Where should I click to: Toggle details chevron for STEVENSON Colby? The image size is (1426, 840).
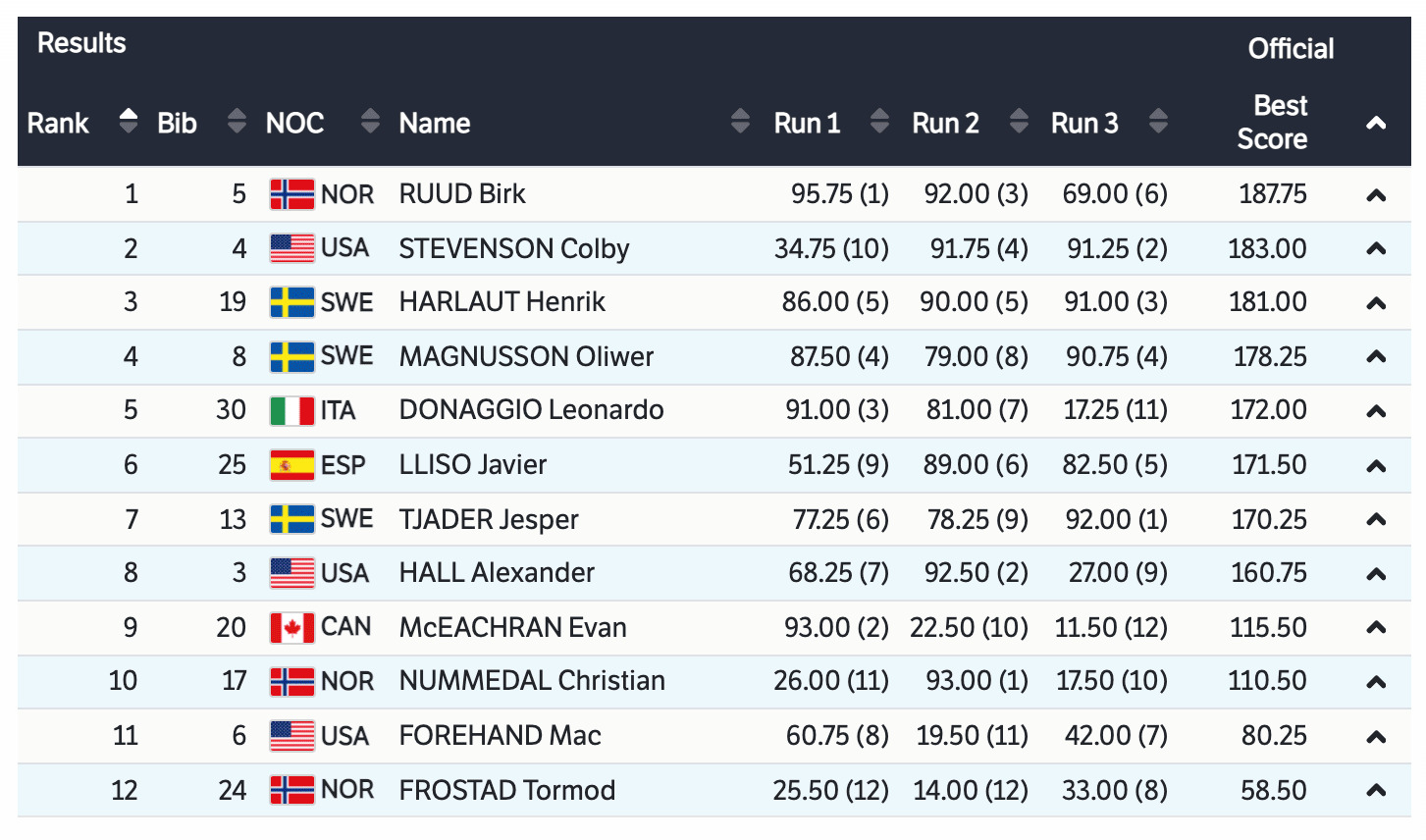(1376, 249)
